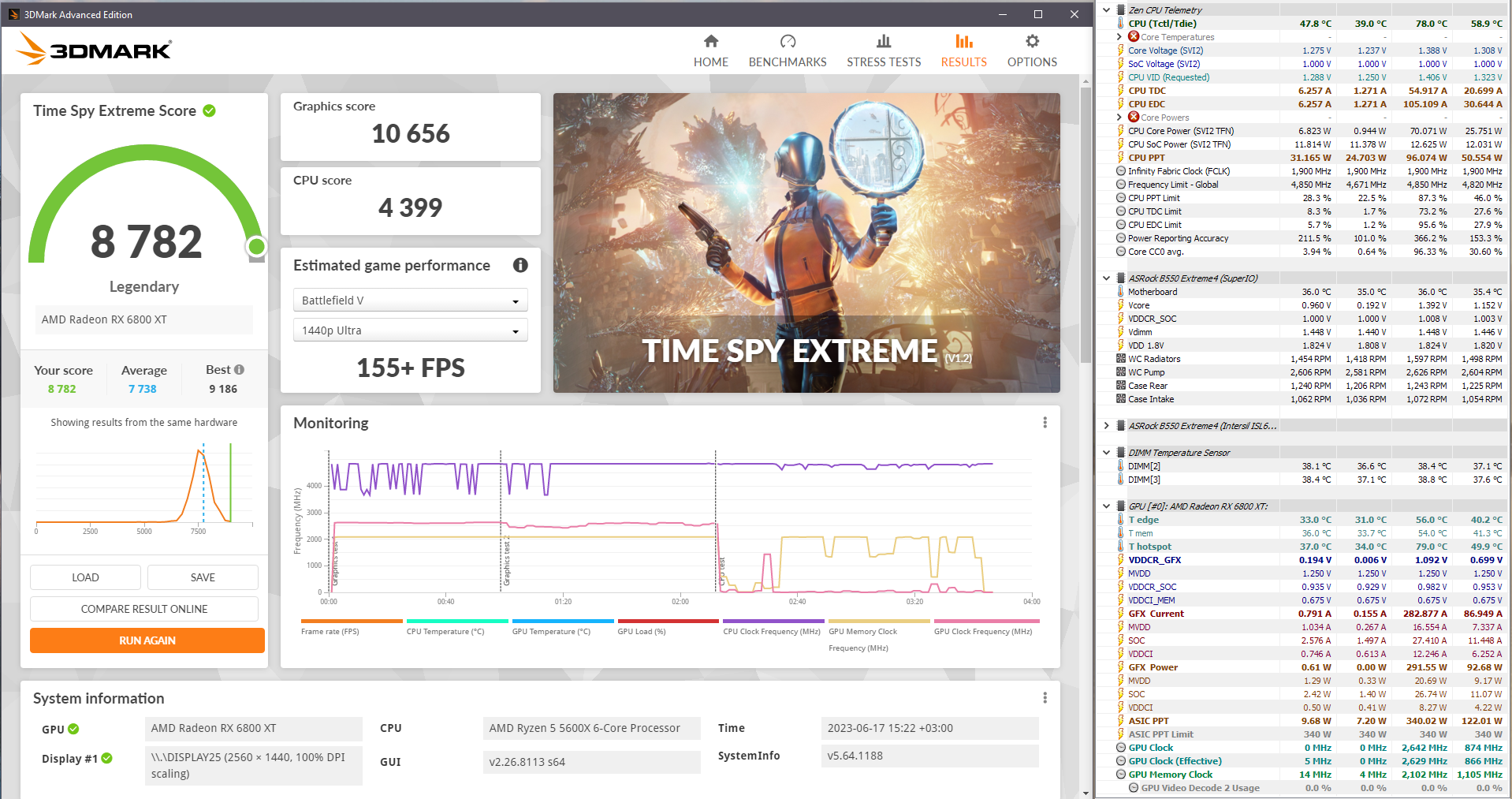Switch to the STRESS TESTS tab
Screen dimensions: 1512x799
point(884,51)
